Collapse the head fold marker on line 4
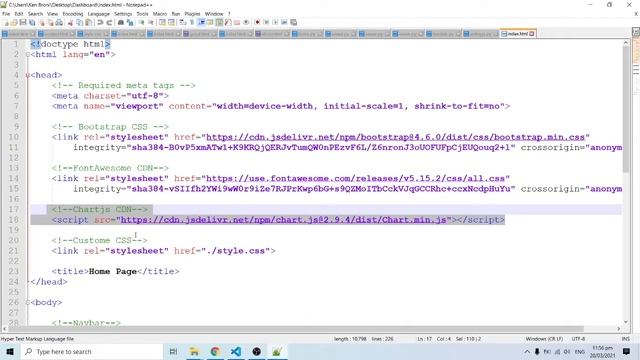Image resolution: width=640 pixels, height=360 pixels. click(x=28, y=75)
